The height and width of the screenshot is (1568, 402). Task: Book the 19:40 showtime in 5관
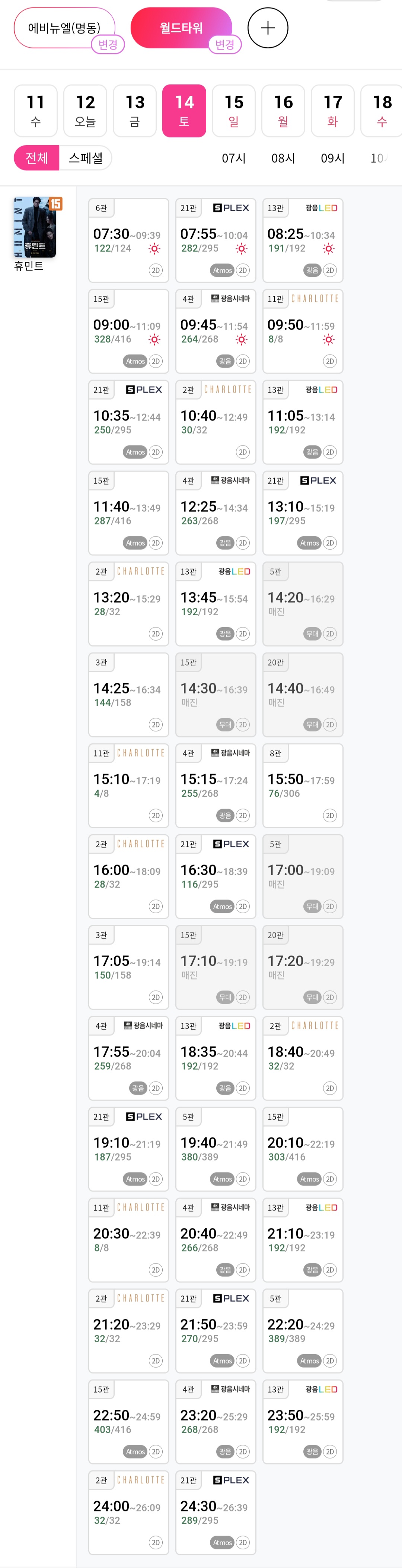click(x=215, y=1149)
